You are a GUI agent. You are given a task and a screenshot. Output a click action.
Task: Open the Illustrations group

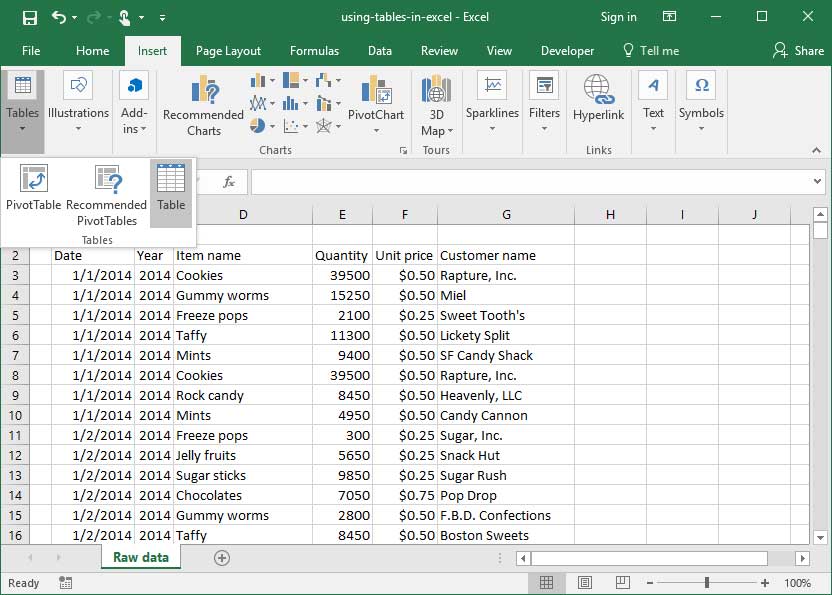pyautogui.click(x=78, y=104)
